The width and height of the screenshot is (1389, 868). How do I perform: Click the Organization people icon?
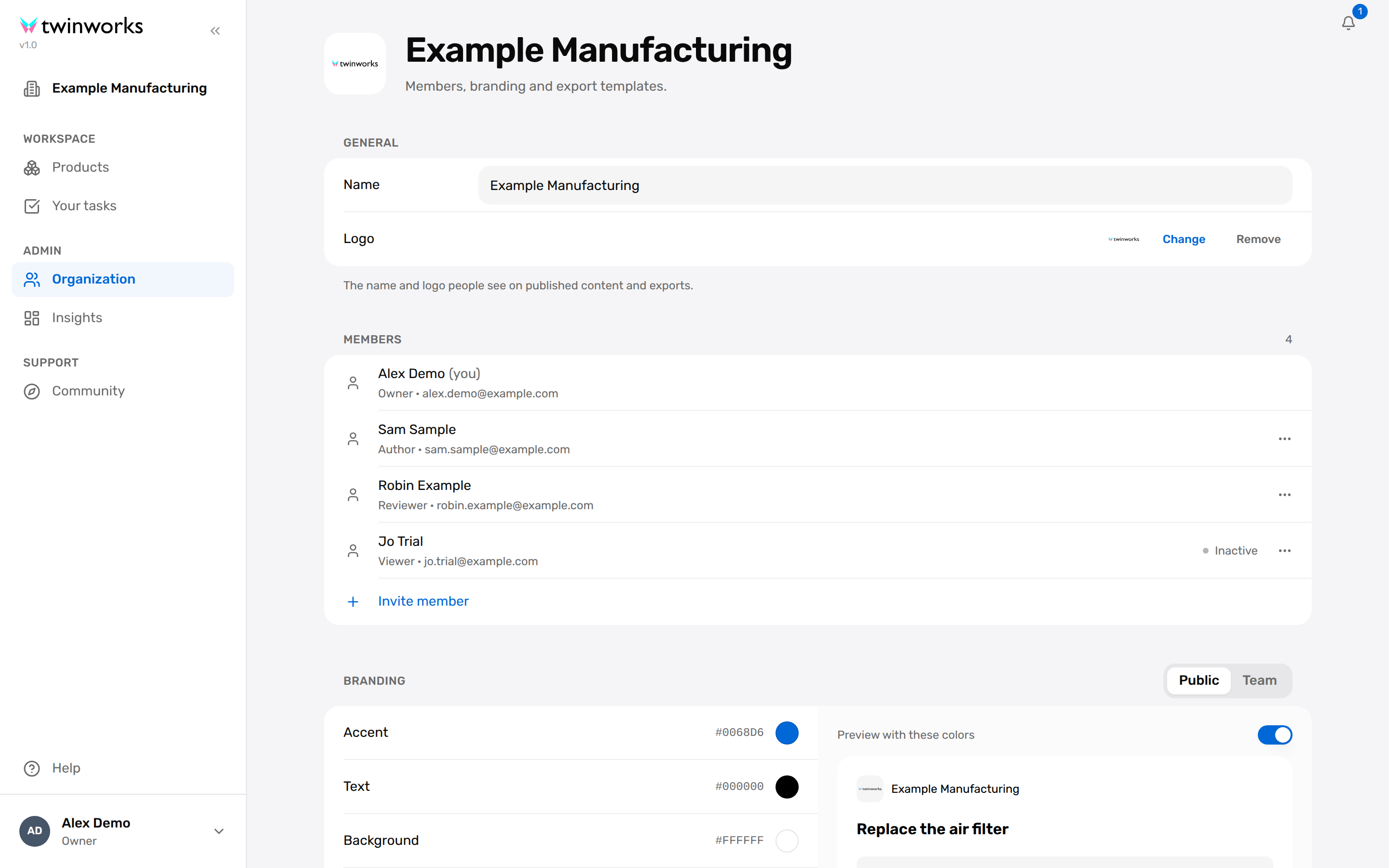point(32,280)
